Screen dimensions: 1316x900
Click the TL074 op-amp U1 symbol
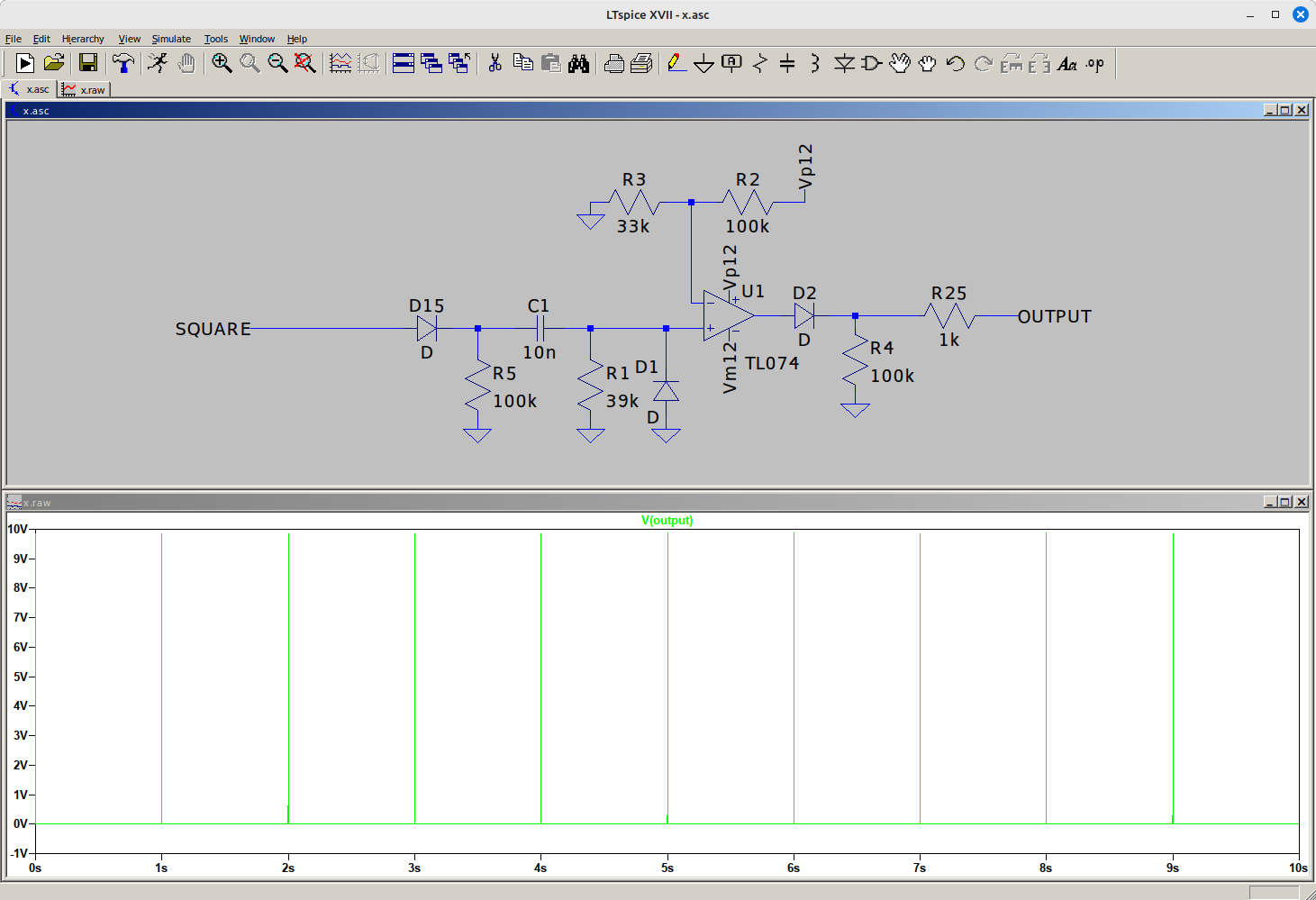tap(726, 316)
